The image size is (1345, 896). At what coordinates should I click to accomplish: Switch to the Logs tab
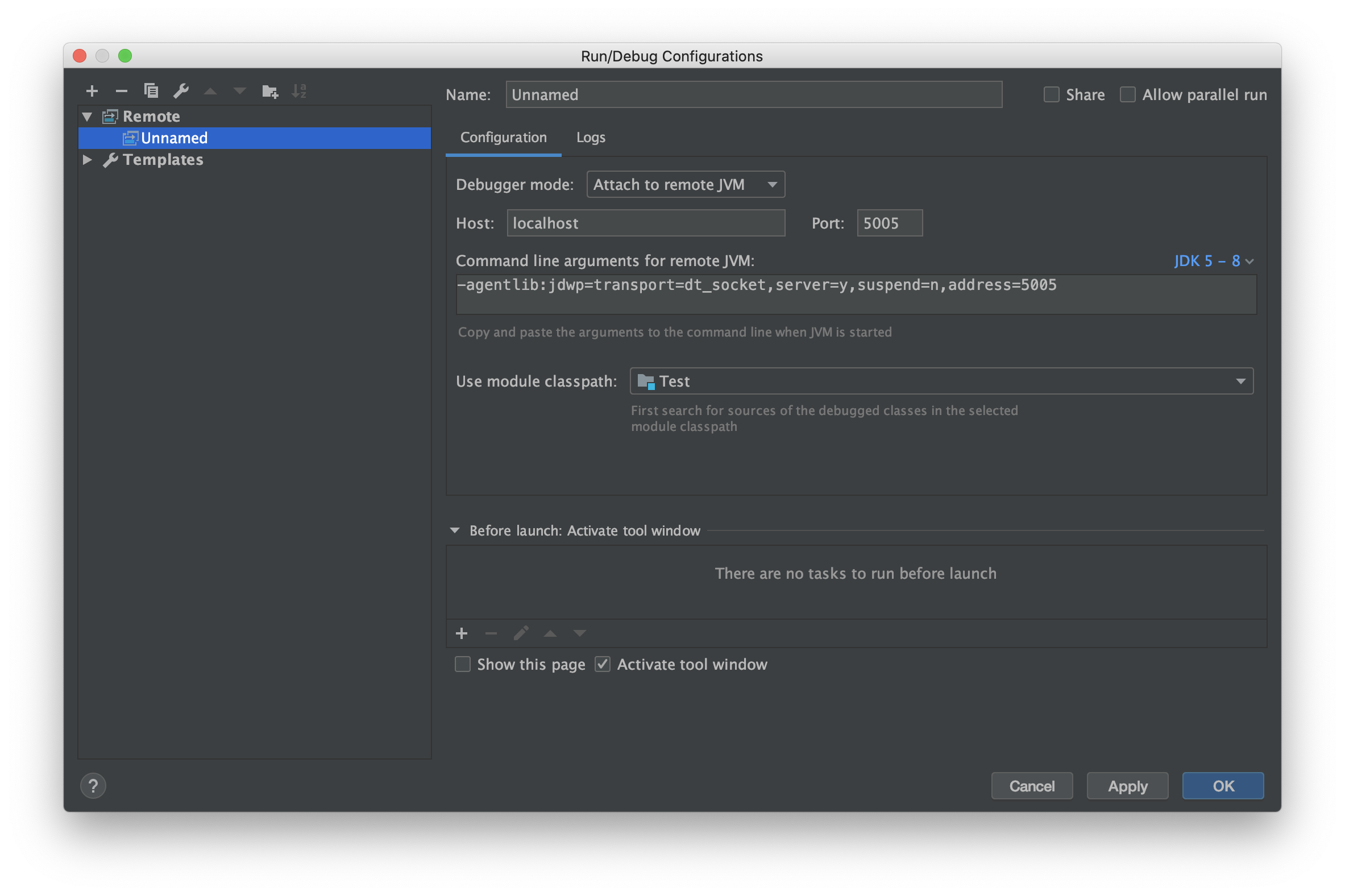(590, 138)
